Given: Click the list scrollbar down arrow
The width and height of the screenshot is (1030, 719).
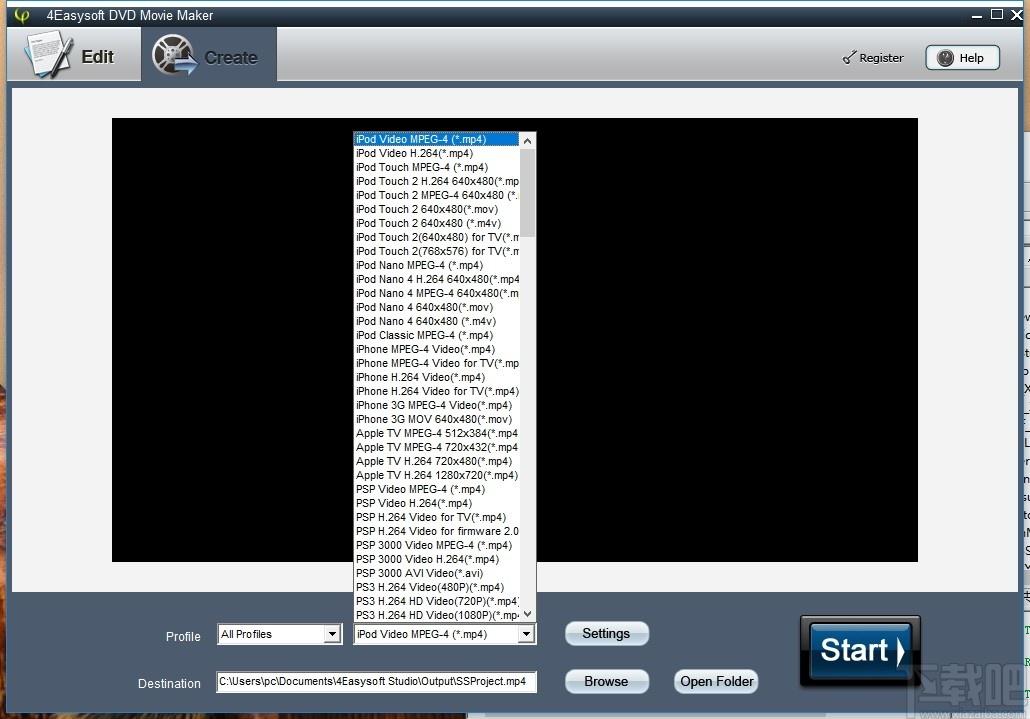Looking at the screenshot, I should coord(527,614).
